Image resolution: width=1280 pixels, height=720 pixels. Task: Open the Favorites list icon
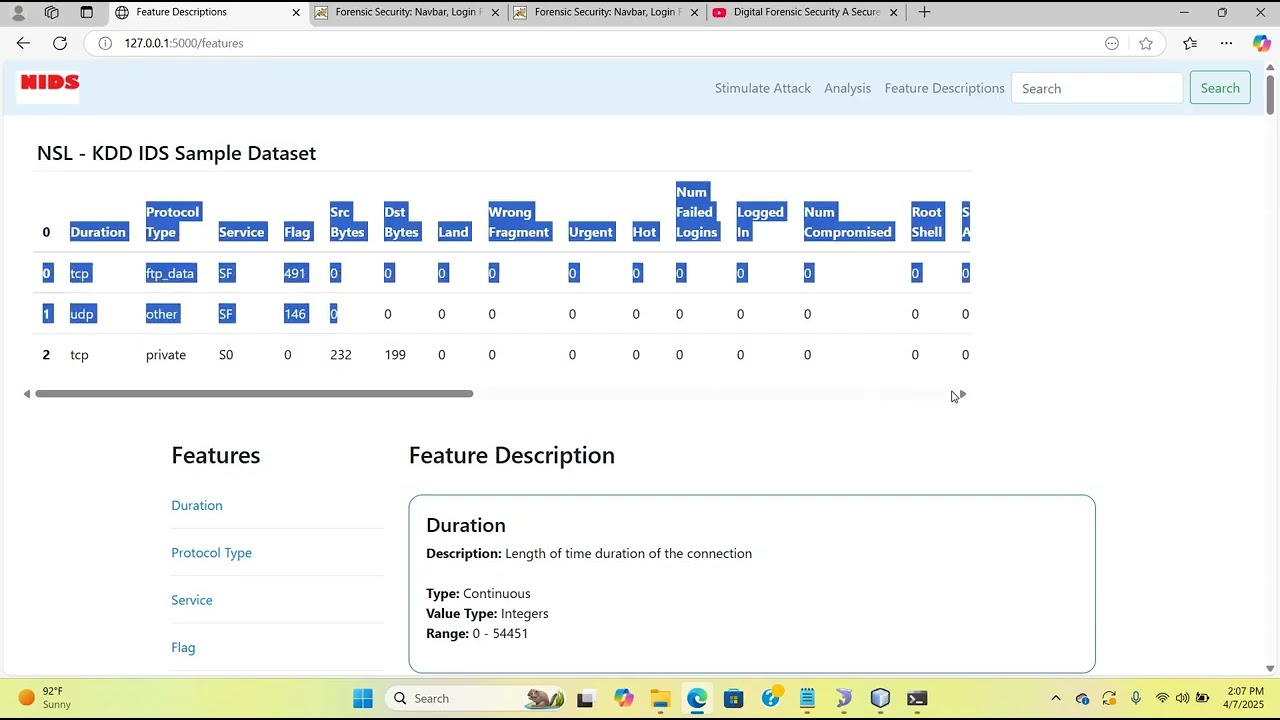(1190, 43)
